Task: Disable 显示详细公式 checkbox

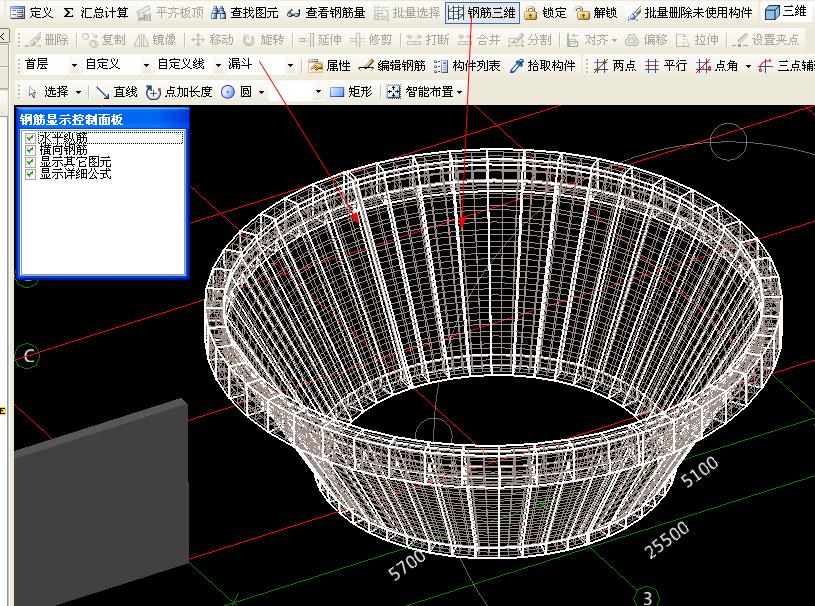Action: (31, 174)
